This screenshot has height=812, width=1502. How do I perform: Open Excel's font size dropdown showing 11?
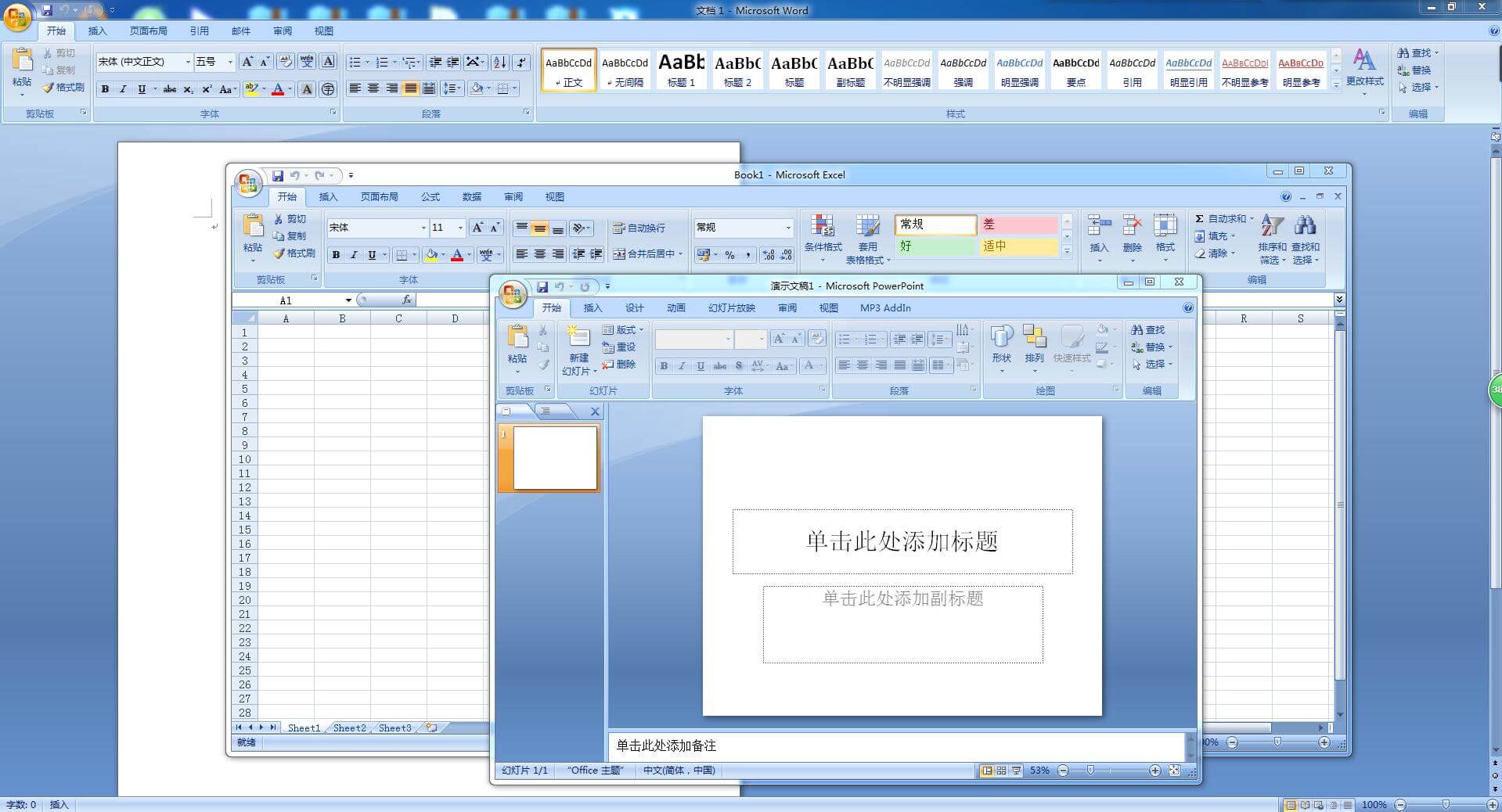coord(460,228)
